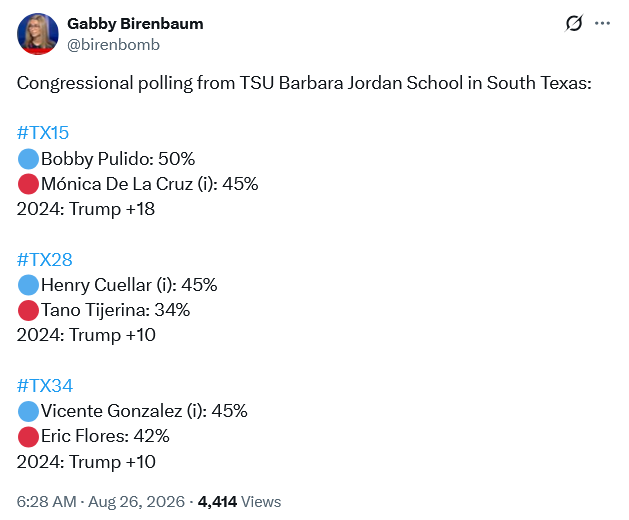Open Gabby Birenbaum's profile picture

[x=38, y=34]
